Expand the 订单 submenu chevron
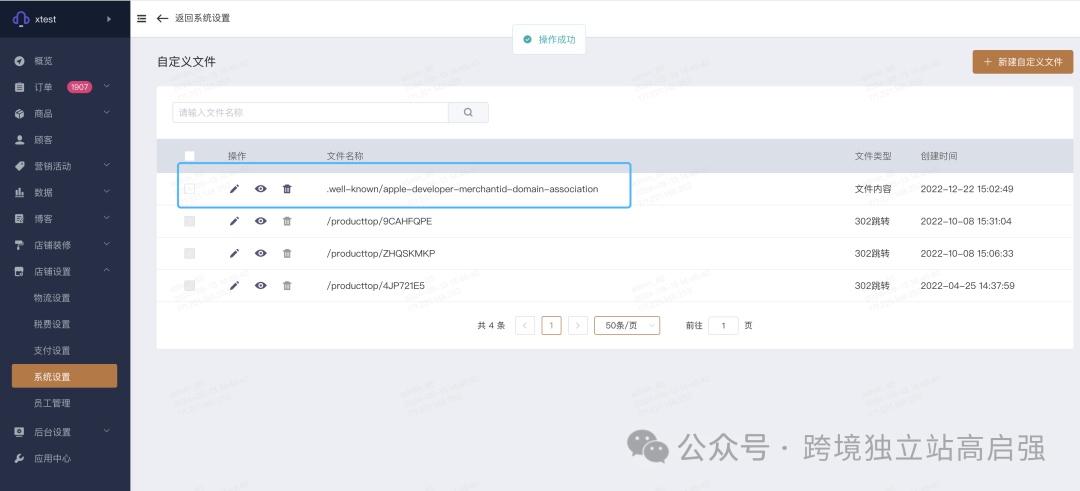 pyautogui.click(x=107, y=86)
